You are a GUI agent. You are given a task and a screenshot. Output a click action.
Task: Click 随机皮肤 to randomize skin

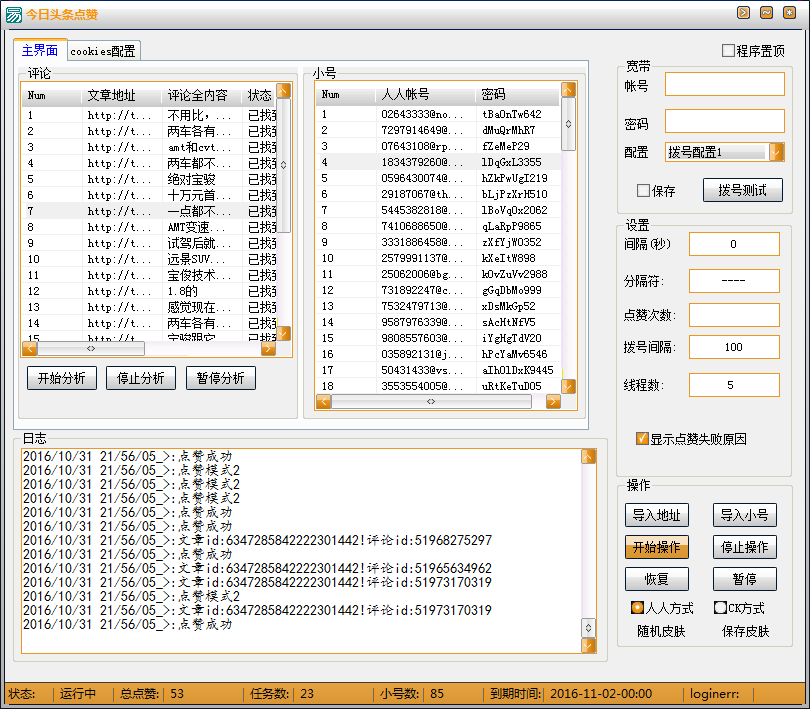661,631
